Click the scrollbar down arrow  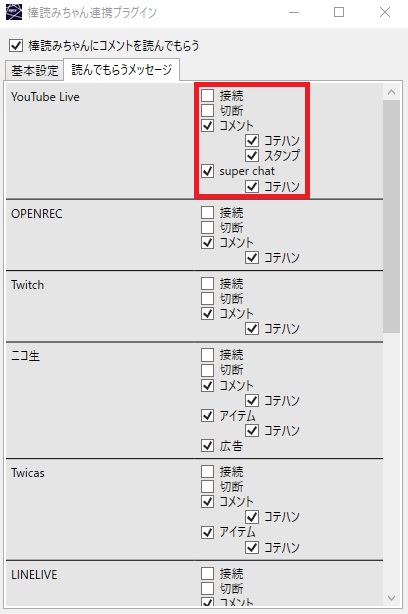[391, 598]
